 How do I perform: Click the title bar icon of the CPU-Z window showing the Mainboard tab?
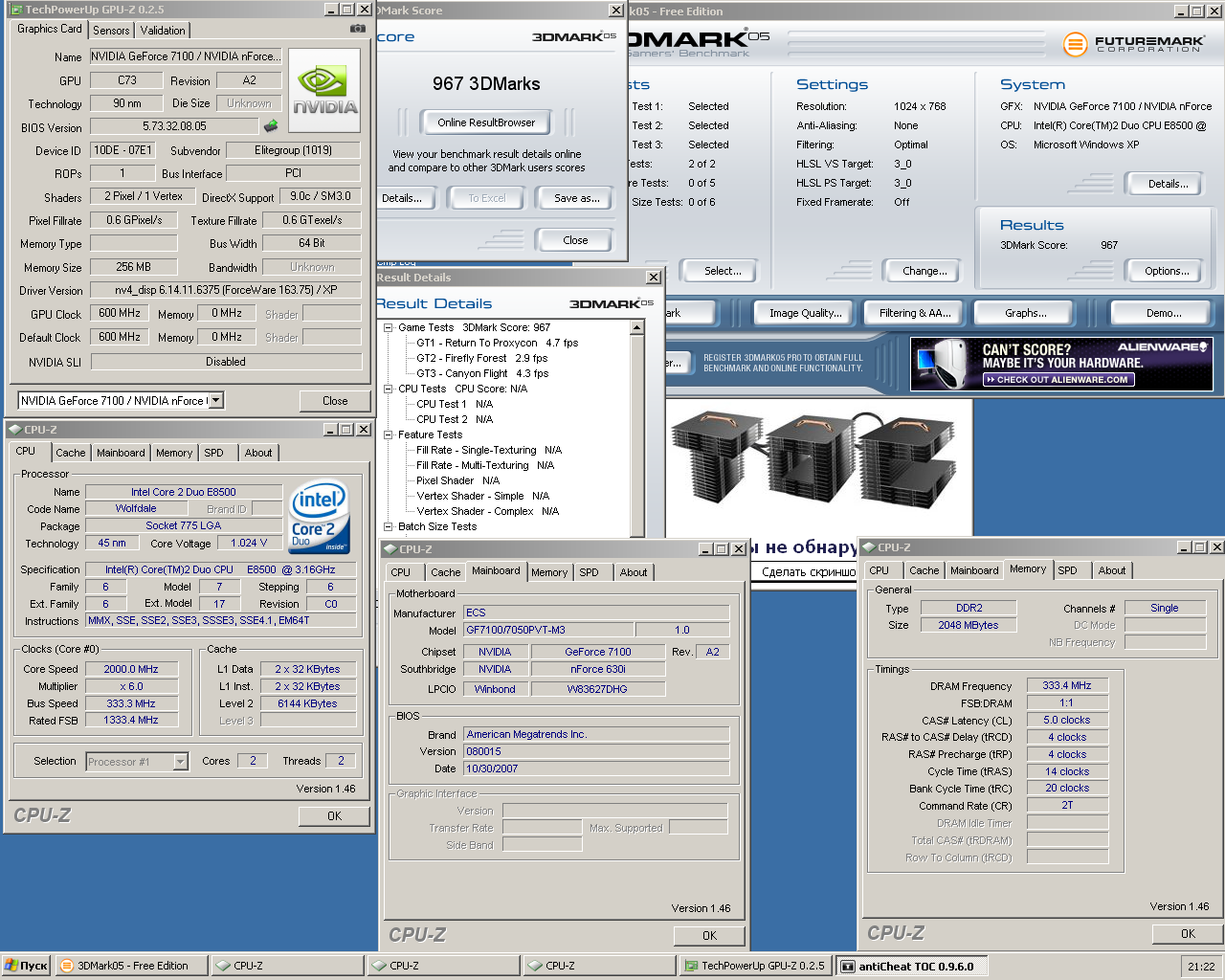(390, 549)
